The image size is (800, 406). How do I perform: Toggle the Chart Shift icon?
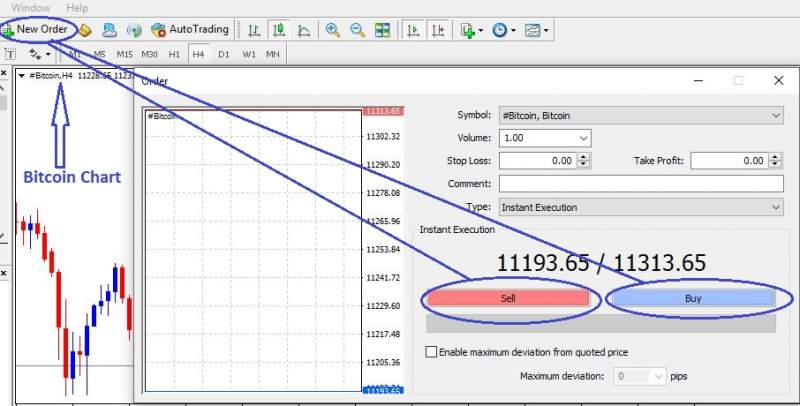pos(438,30)
